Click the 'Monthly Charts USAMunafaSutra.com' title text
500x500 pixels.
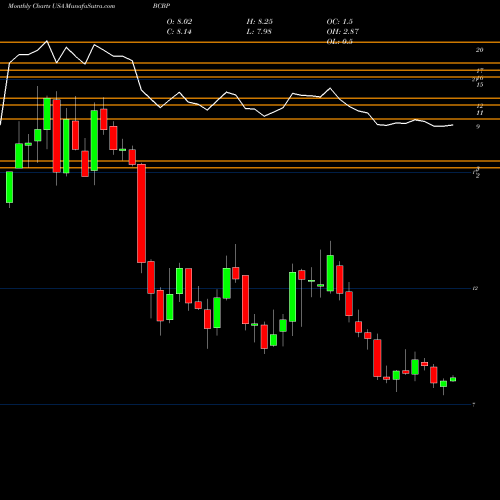point(61,6)
